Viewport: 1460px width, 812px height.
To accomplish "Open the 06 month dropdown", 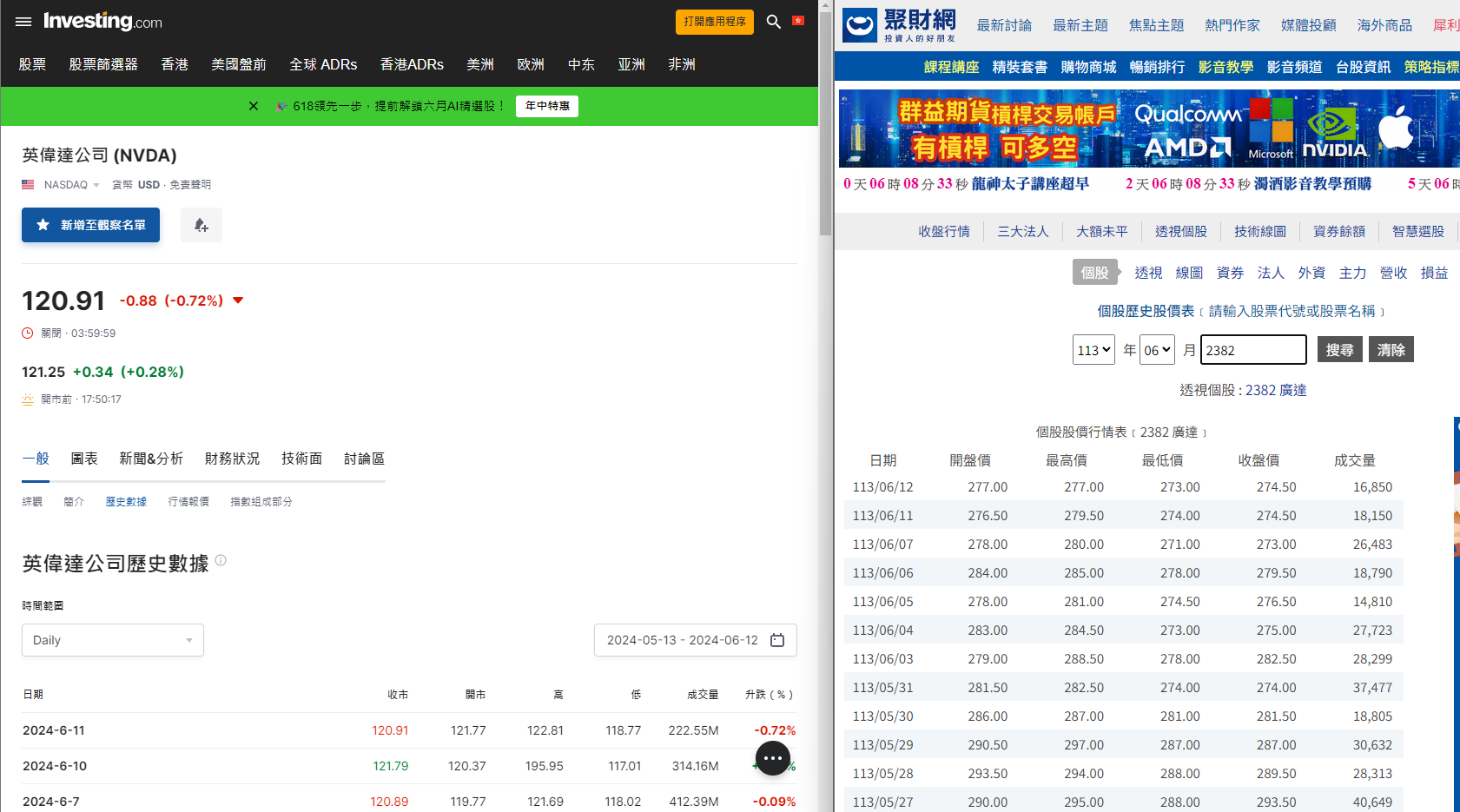I will pyautogui.click(x=1157, y=350).
